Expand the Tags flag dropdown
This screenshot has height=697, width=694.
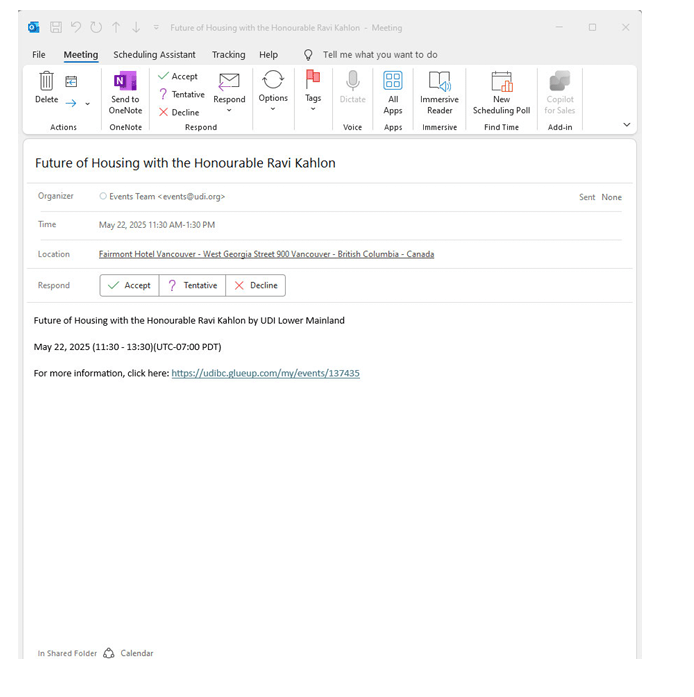[313, 90]
